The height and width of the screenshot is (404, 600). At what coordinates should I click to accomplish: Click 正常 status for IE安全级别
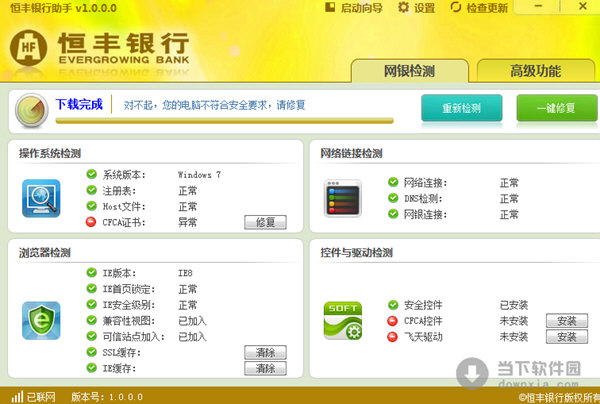point(188,305)
